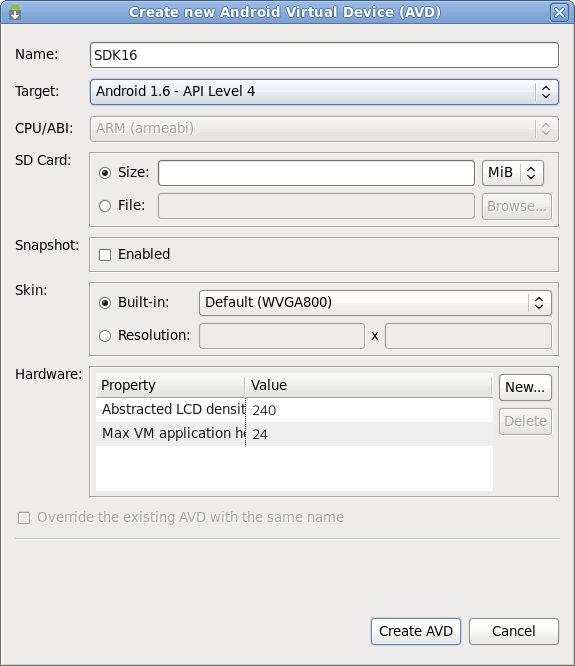575x666 pixels.
Task: Click the Property column header
Action: 170,385
